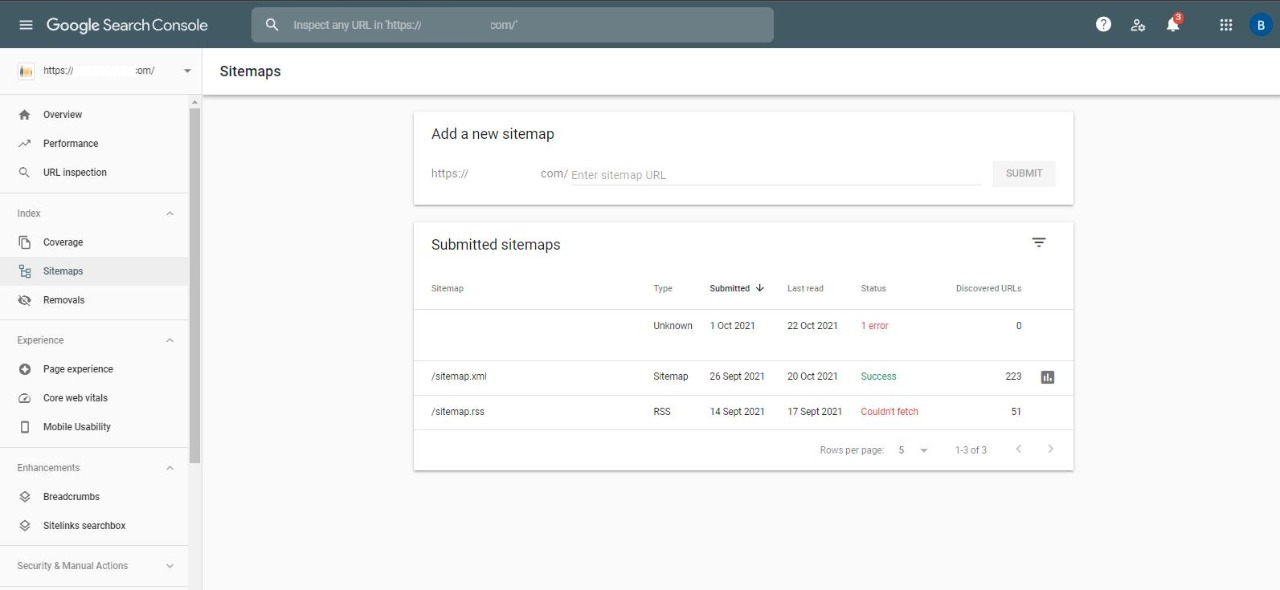Viewport: 1280px width, 590px height.
Task: Click the 'Discovered URLs' column header
Action: [x=989, y=289]
